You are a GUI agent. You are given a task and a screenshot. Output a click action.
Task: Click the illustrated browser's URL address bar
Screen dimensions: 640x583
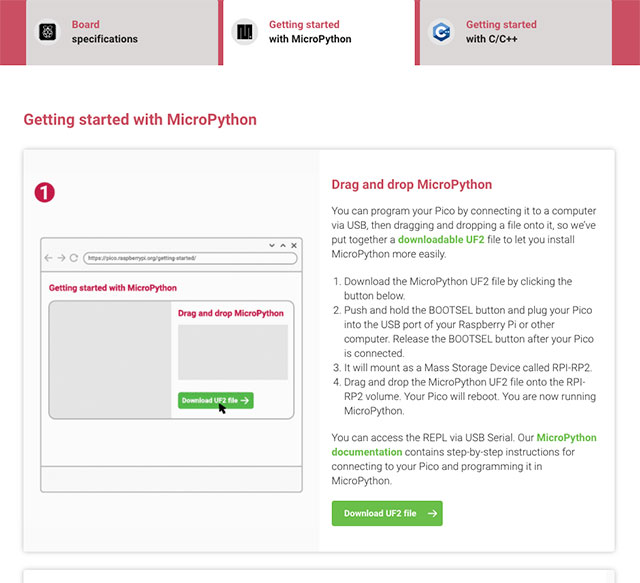pos(190,258)
